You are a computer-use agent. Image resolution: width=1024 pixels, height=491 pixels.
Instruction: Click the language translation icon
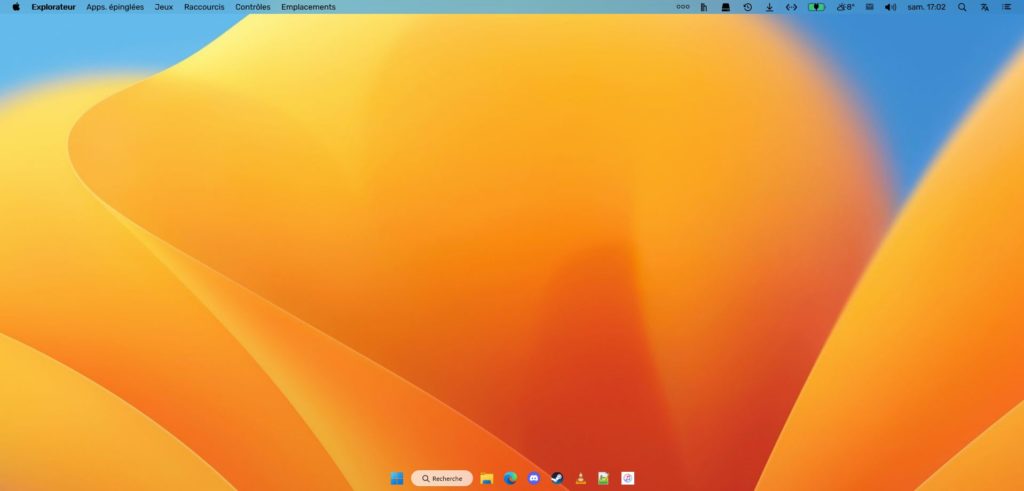click(x=984, y=7)
